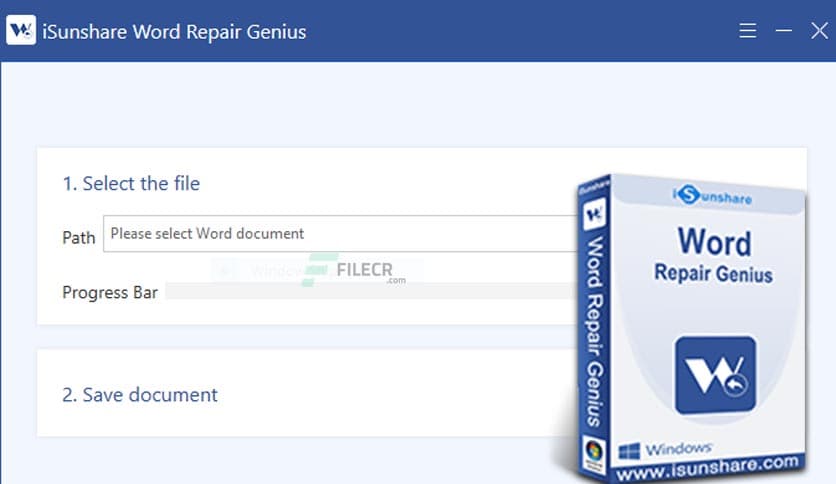
Task: Open the hamburger menu in title bar
Action: 747,30
